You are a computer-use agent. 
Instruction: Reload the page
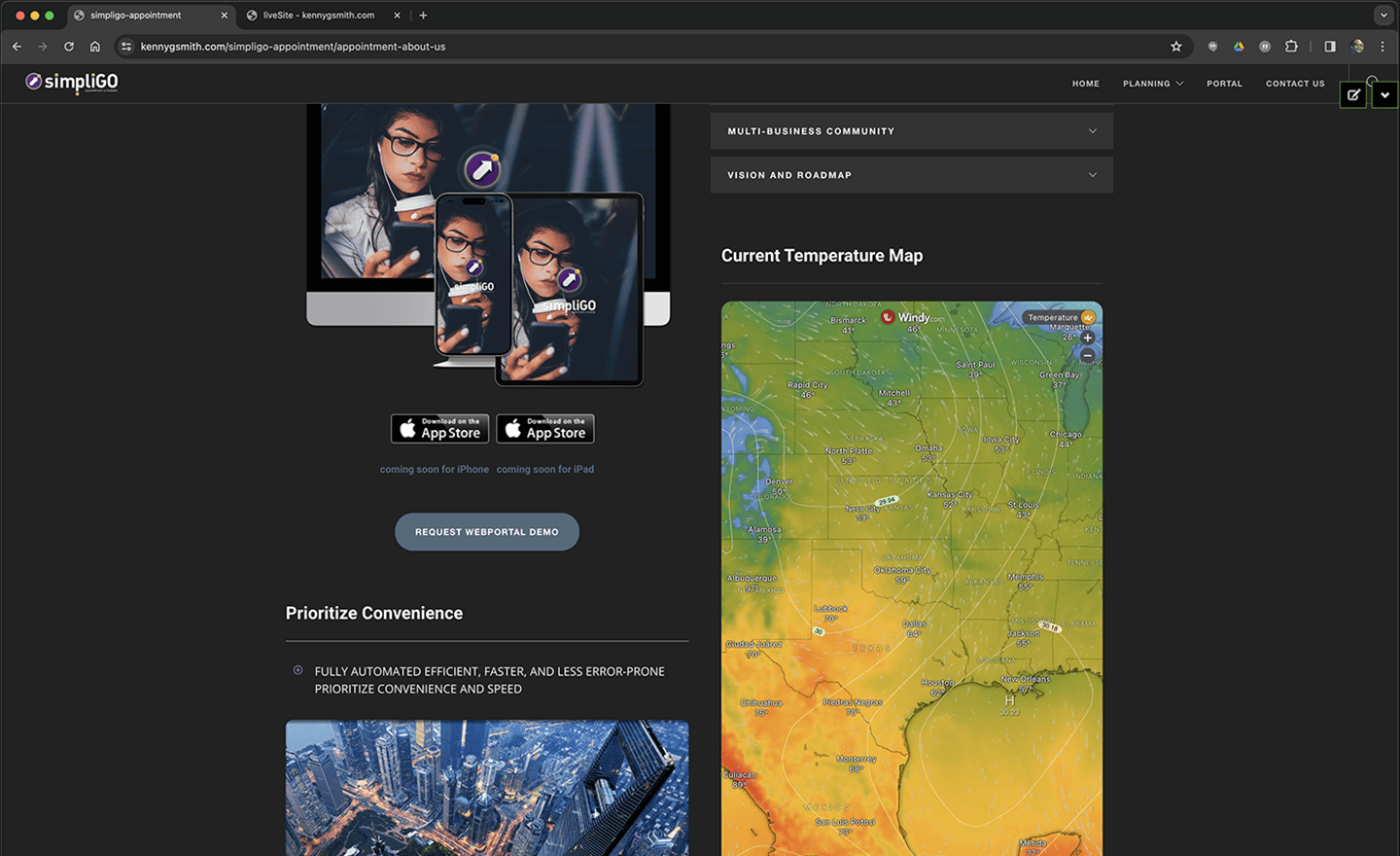coord(69,46)
